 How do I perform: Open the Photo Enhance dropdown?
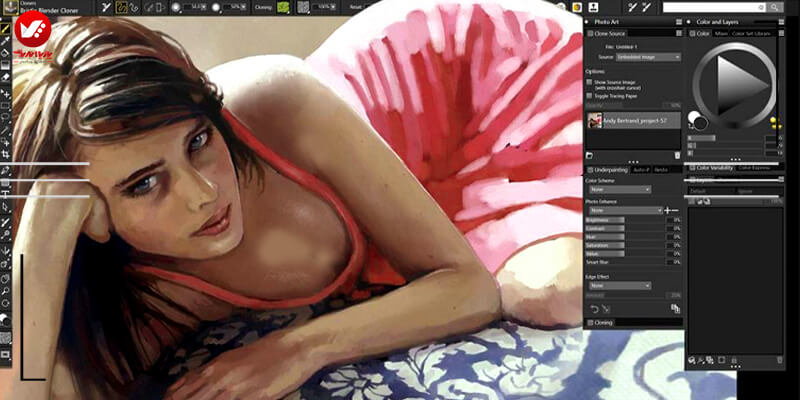626,210
